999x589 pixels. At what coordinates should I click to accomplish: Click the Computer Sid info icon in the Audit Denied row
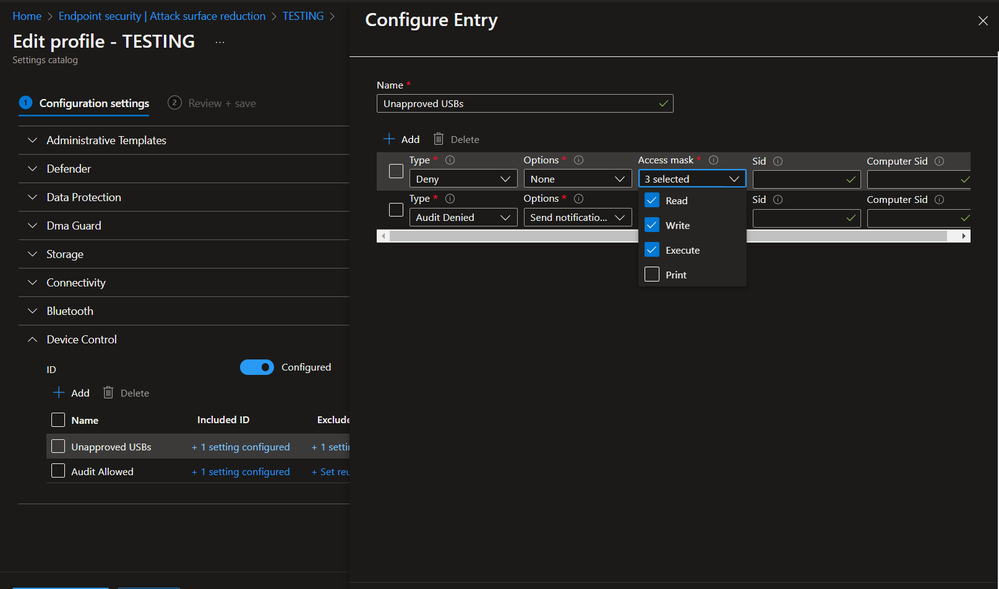click(939, 200)
